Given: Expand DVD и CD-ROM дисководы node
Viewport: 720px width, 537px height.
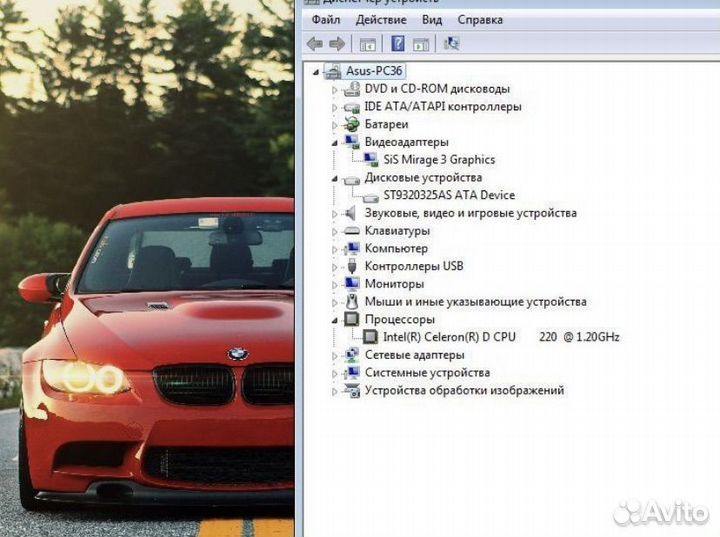Looking at the screenshot, I should [334, 90].
